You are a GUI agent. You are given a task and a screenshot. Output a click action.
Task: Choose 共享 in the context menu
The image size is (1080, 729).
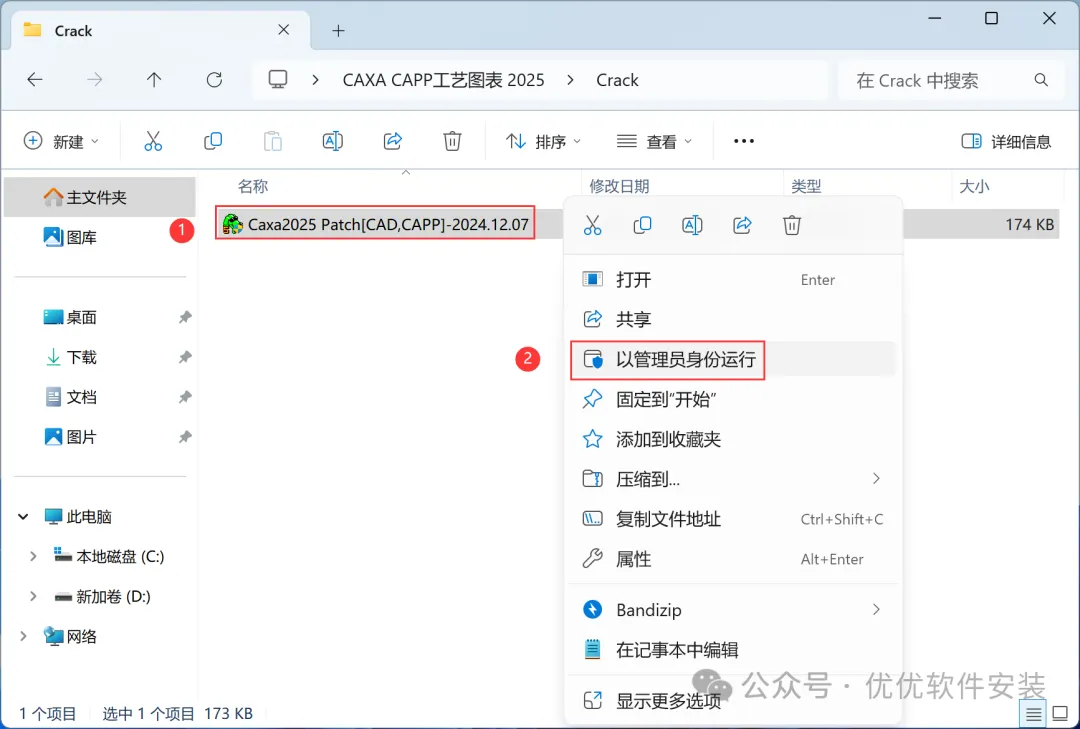(734, 319)
